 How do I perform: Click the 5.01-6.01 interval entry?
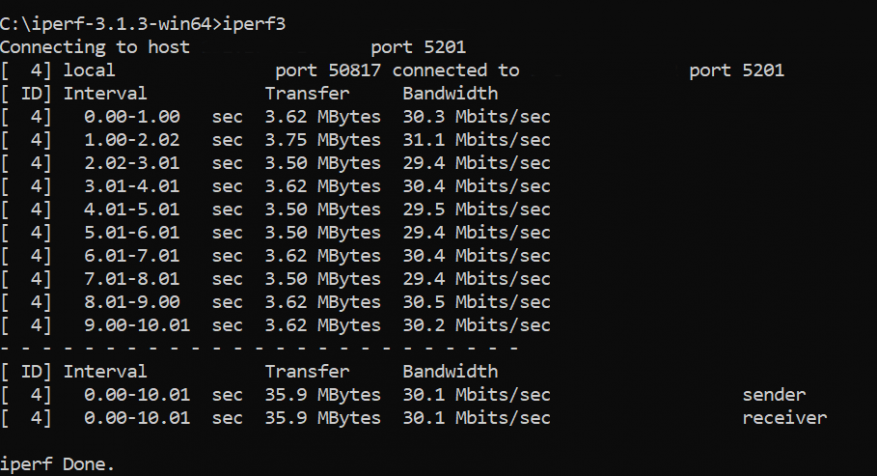[x=136, y=232]
